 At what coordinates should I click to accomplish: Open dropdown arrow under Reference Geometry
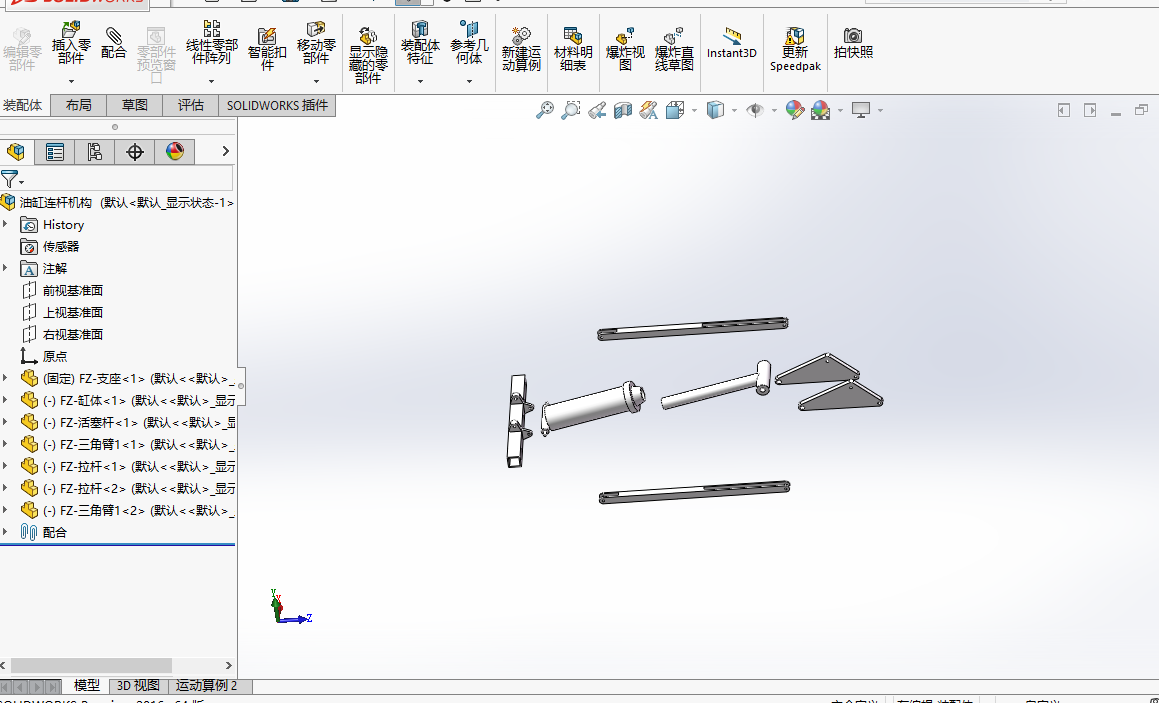(469, 81)
